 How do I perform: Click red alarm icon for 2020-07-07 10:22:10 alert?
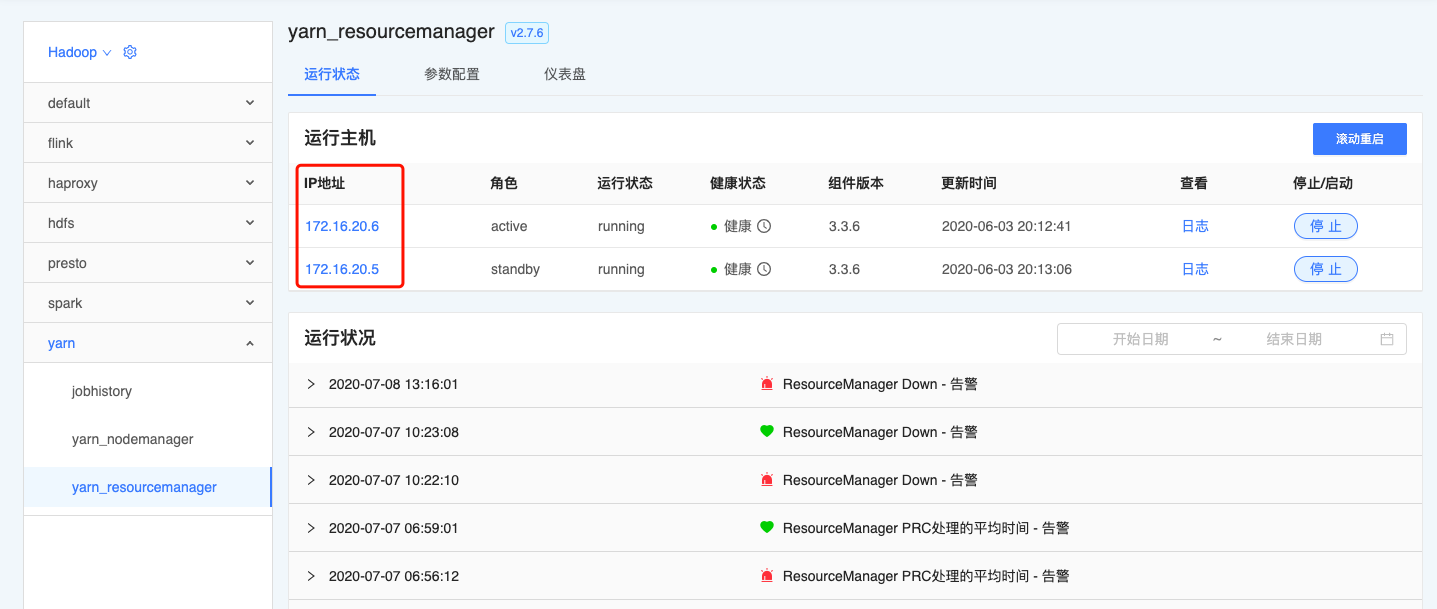click(x=767, y=480)
